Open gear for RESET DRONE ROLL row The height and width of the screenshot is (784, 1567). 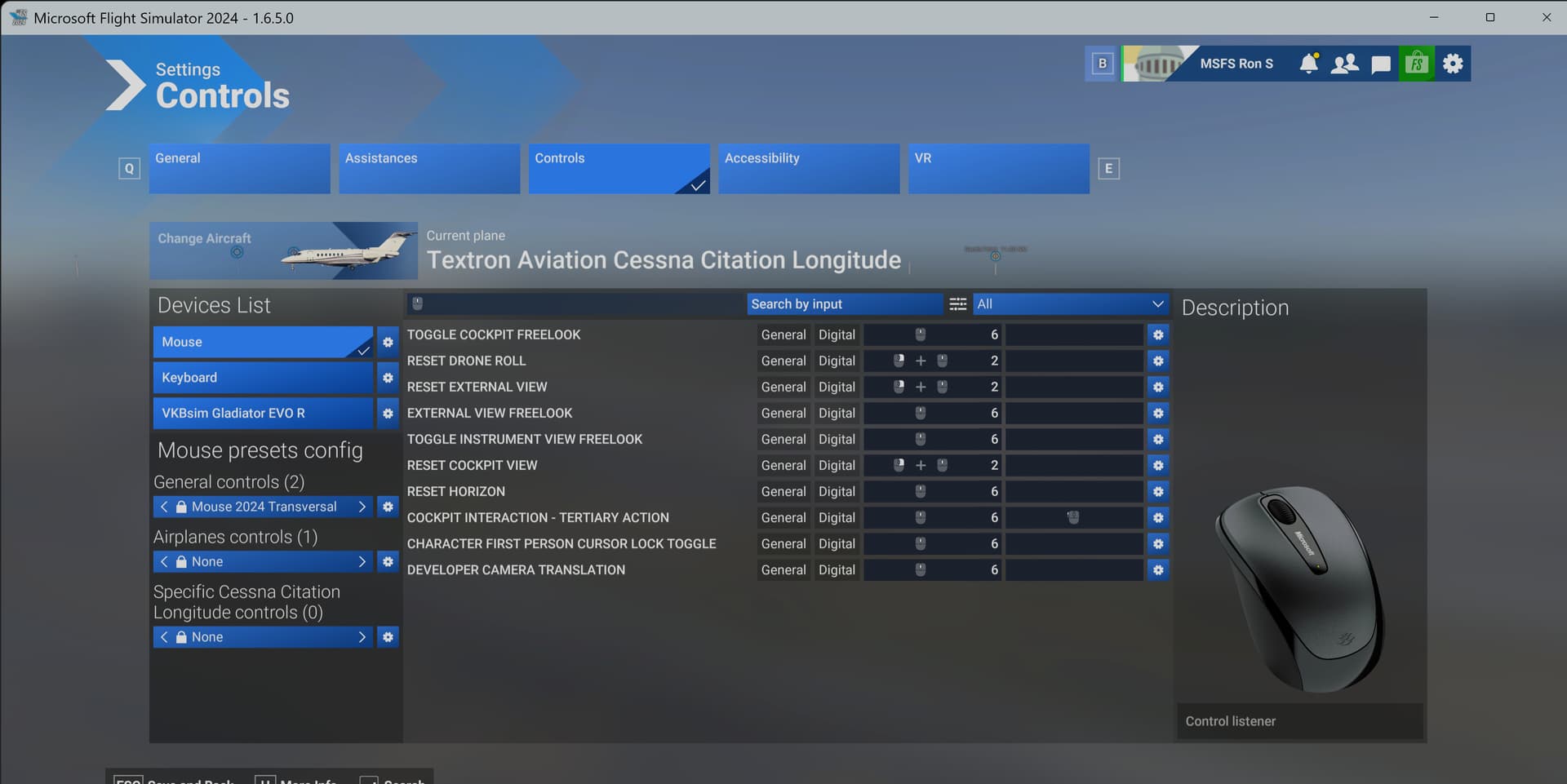pyautogui.click(x=1158, y=361)
